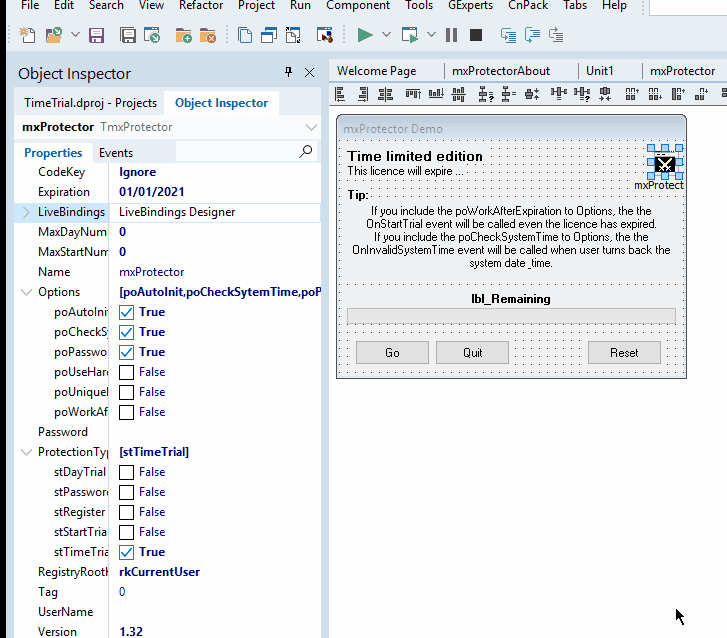
Task: Expand the LiveBindings property
Action: (x=26, y=212)
